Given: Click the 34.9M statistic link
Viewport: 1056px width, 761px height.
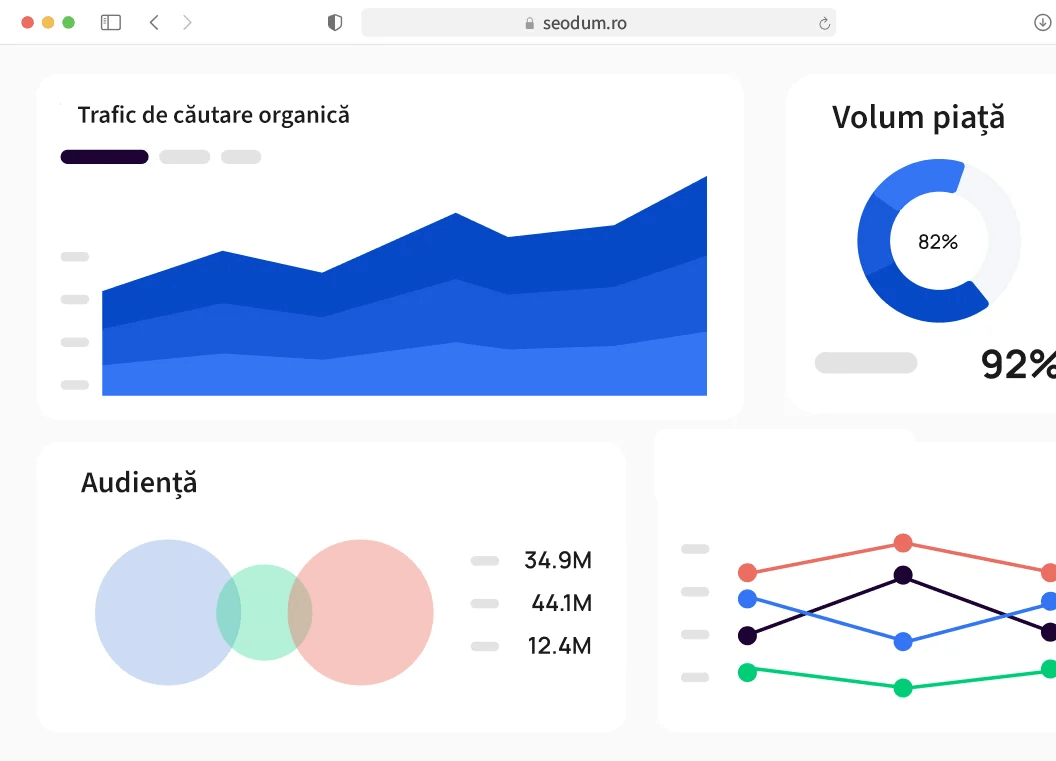Looking at the screenshot, I should pyautogui.click(x=557, y=561).
